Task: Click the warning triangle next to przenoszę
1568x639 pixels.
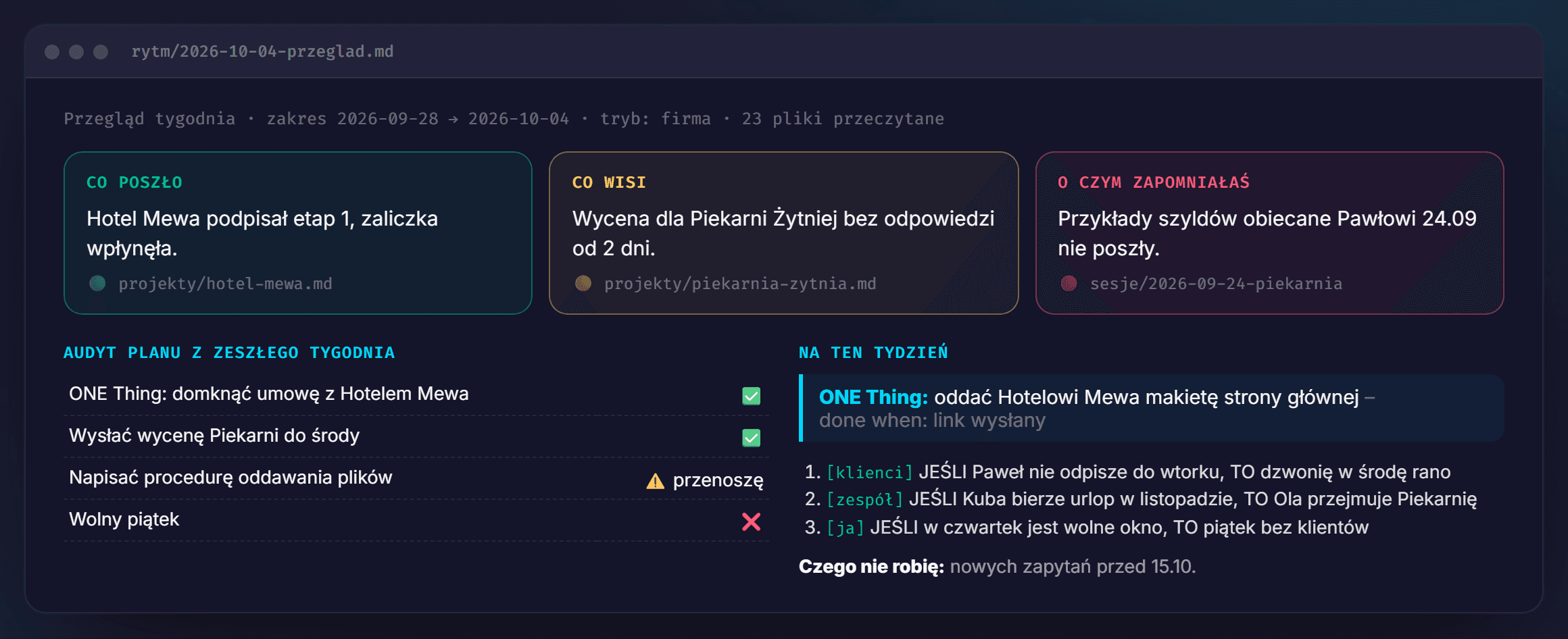Action: [x=655, y=481]
